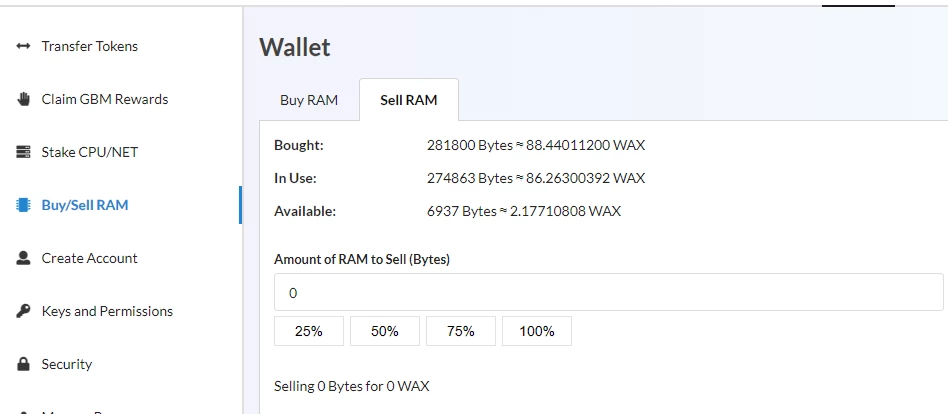Open Keys and Permissions text link
The image size is (948, 414).
coord(107,311)
